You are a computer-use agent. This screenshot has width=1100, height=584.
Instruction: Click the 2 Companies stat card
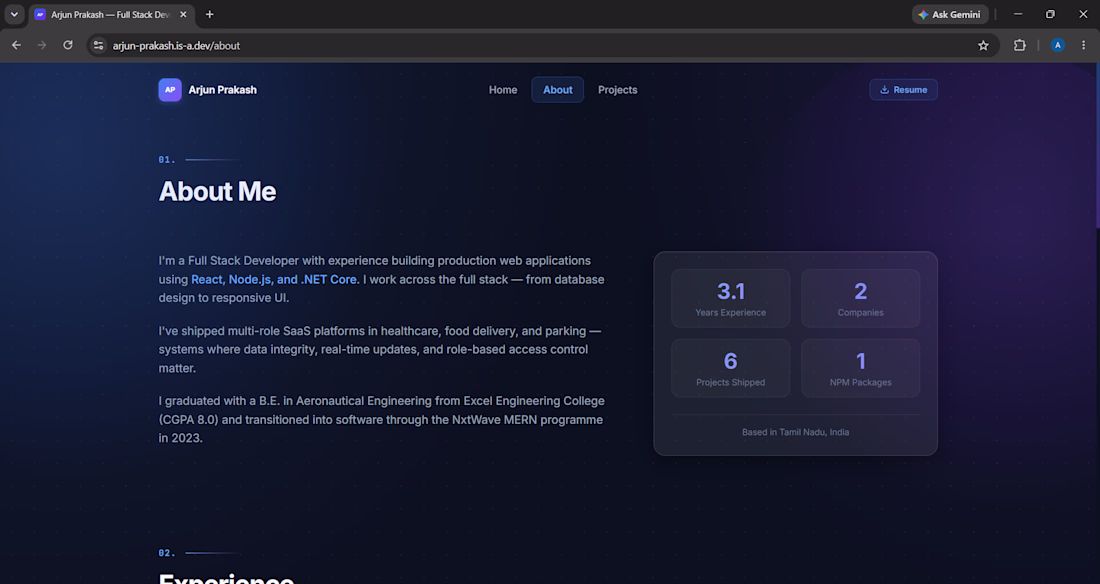click(860, 298)
